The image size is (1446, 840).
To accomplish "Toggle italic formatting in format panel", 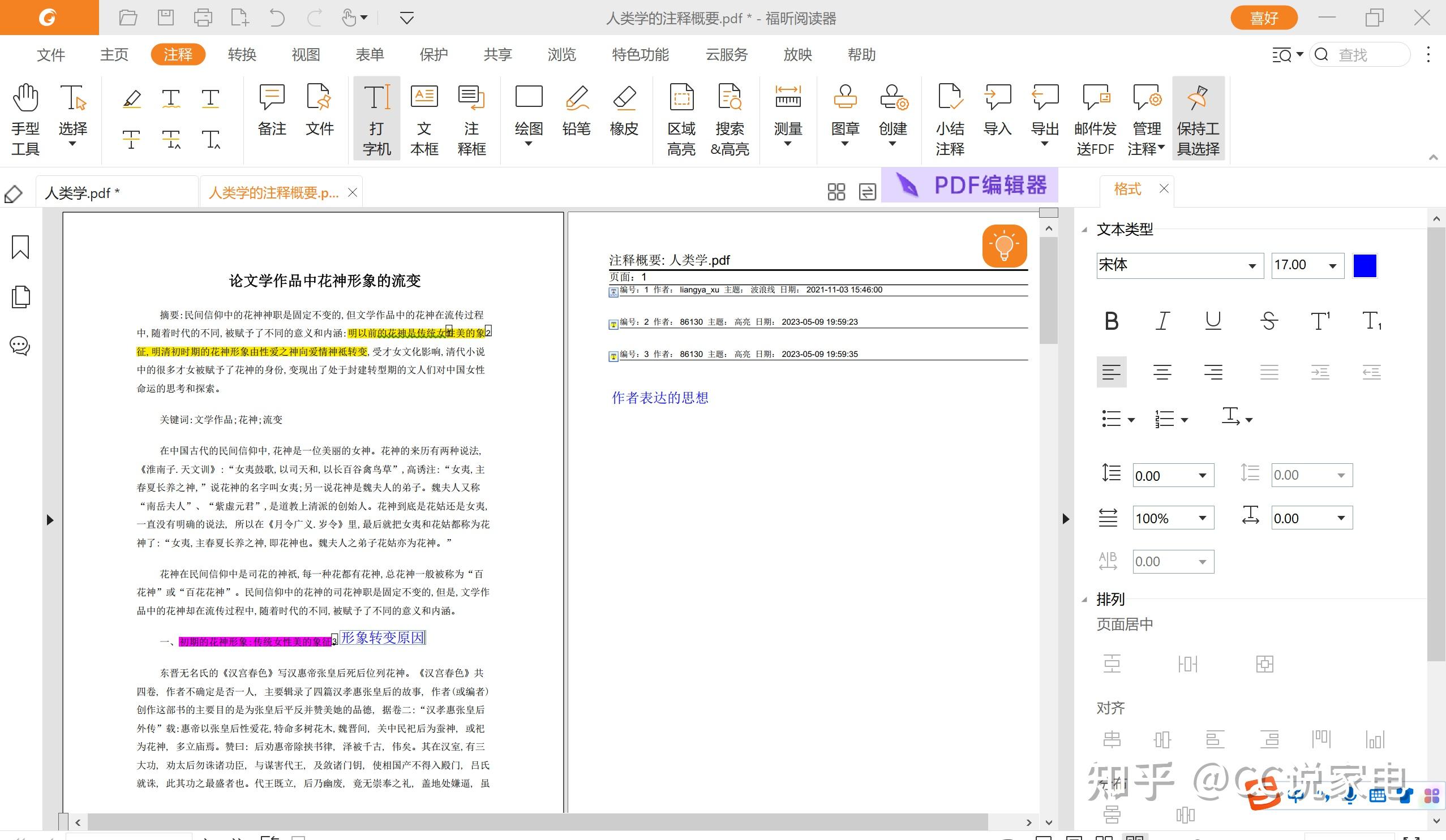I will point(1162,321).
